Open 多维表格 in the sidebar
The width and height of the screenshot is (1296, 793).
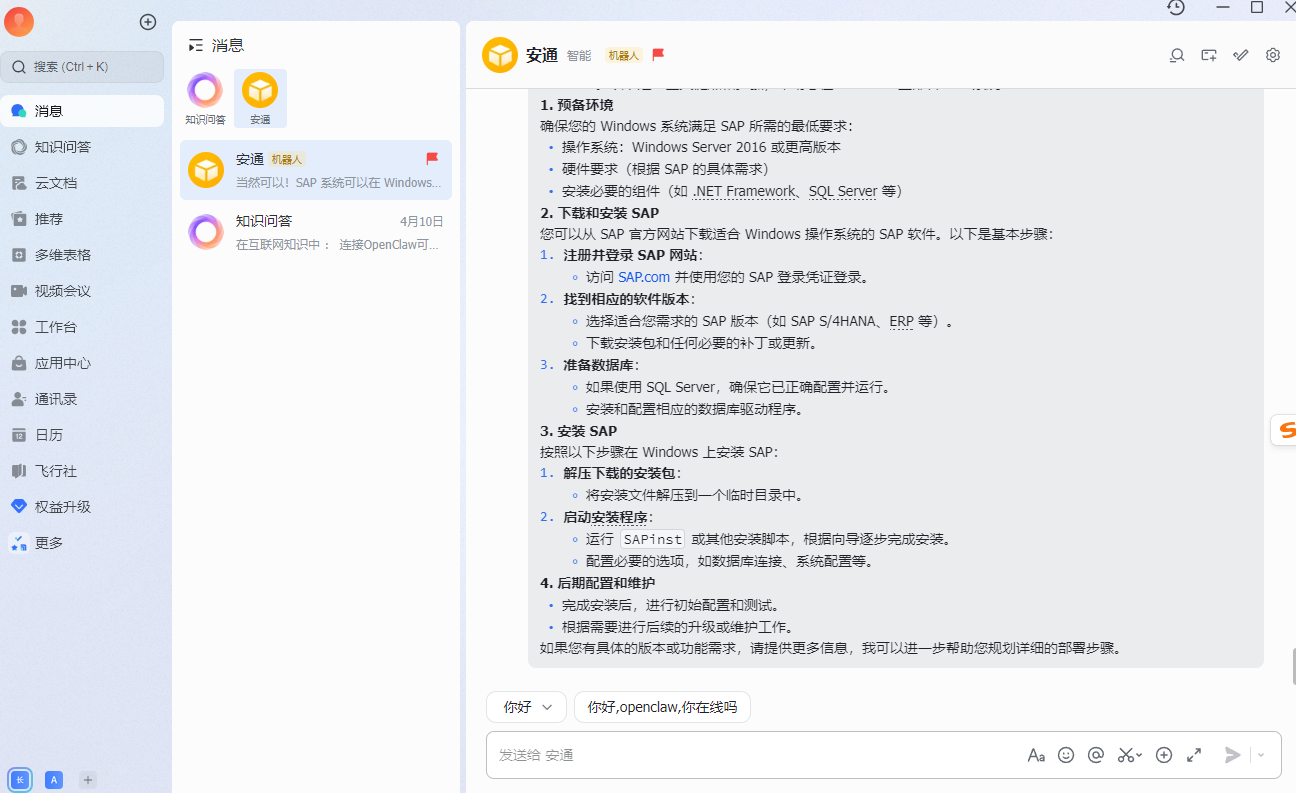click(83, 255)
